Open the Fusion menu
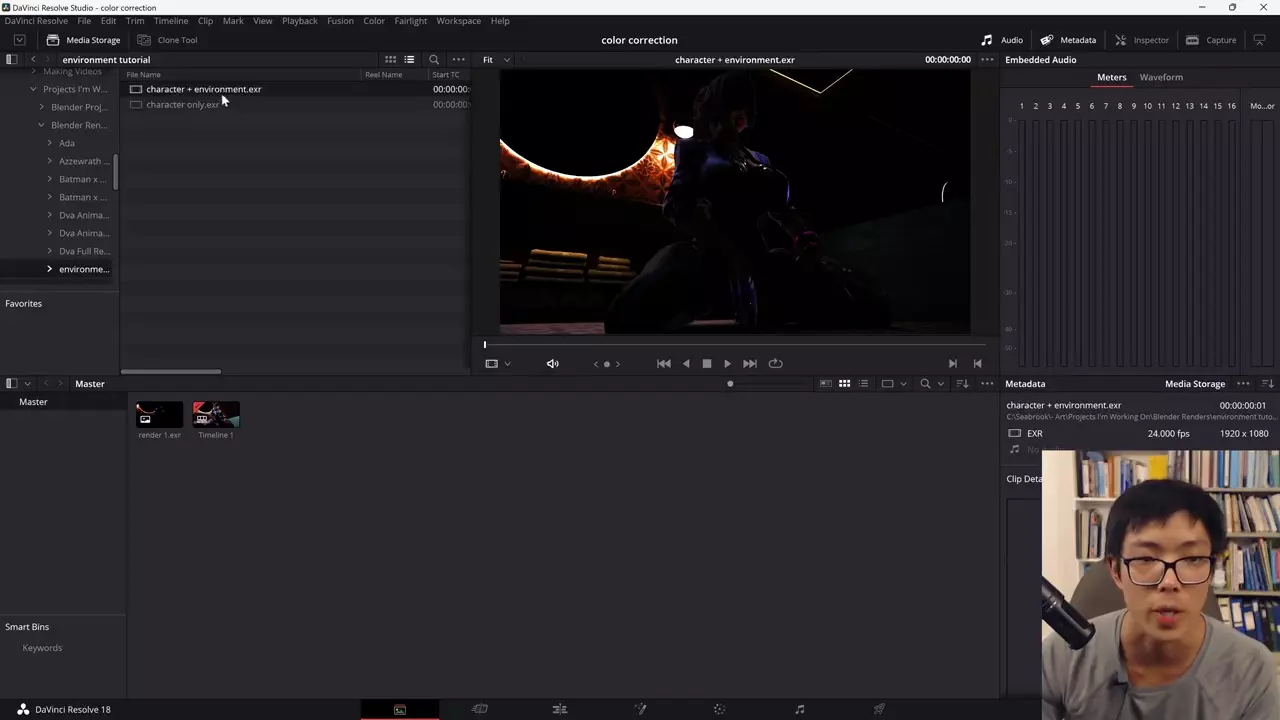The width and height of the screenshot is (1280, 720). (x=339, y=20)
